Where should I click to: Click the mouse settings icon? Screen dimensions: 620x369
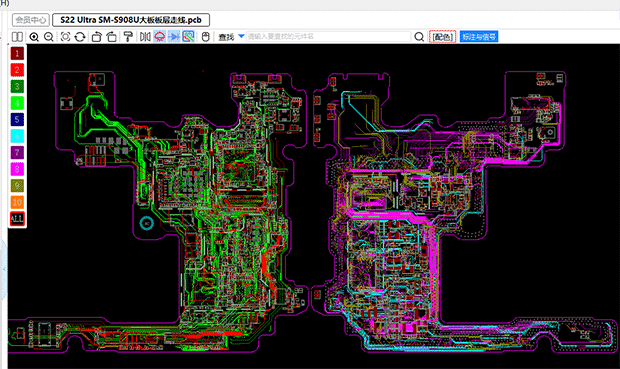coord(205,37)
